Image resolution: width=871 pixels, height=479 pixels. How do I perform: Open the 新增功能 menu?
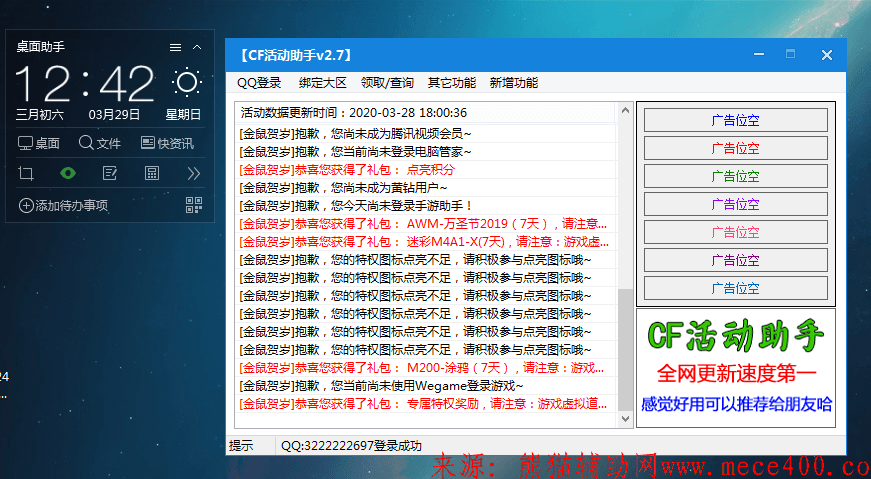pyautogui.click(x=513, y=83)
